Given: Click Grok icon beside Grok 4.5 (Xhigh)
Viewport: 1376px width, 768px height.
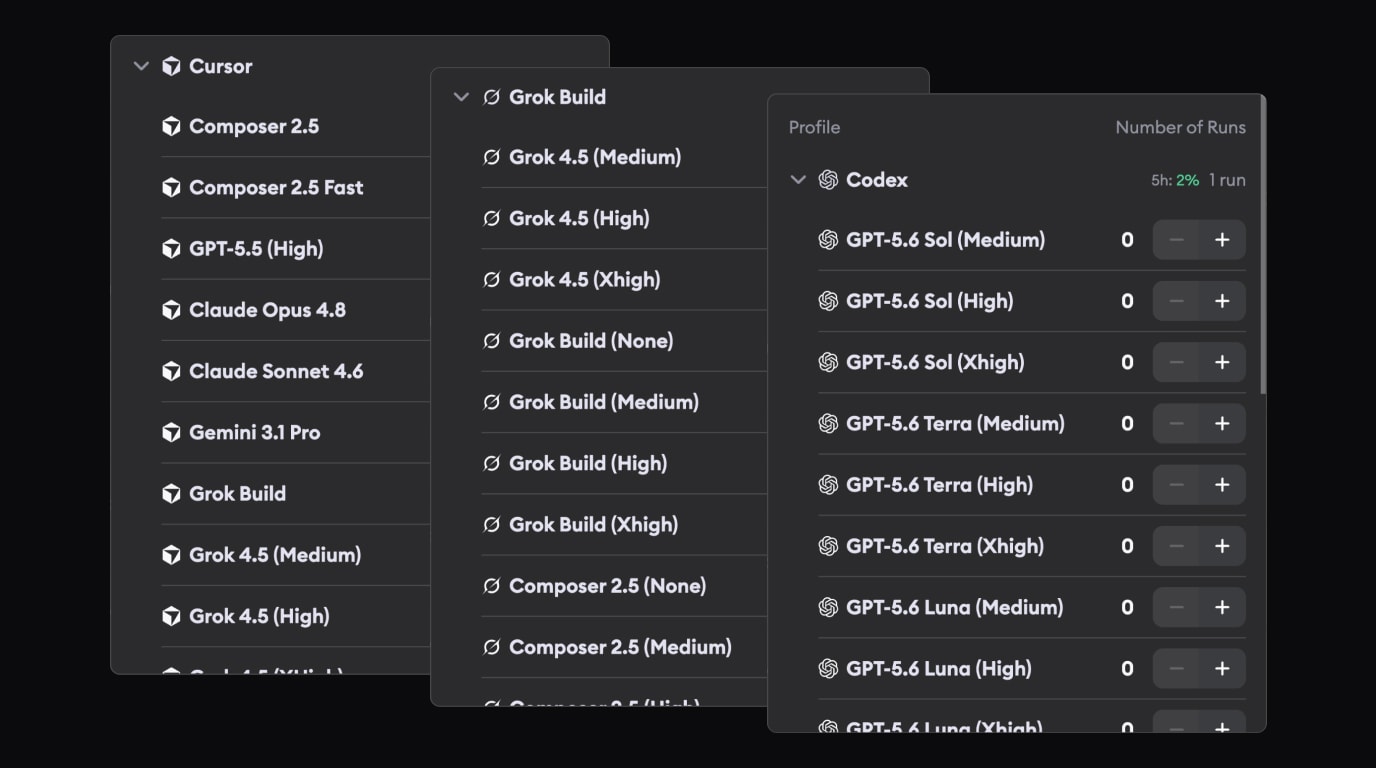Looking at the screenshot, I should click(x=491, y=280).
